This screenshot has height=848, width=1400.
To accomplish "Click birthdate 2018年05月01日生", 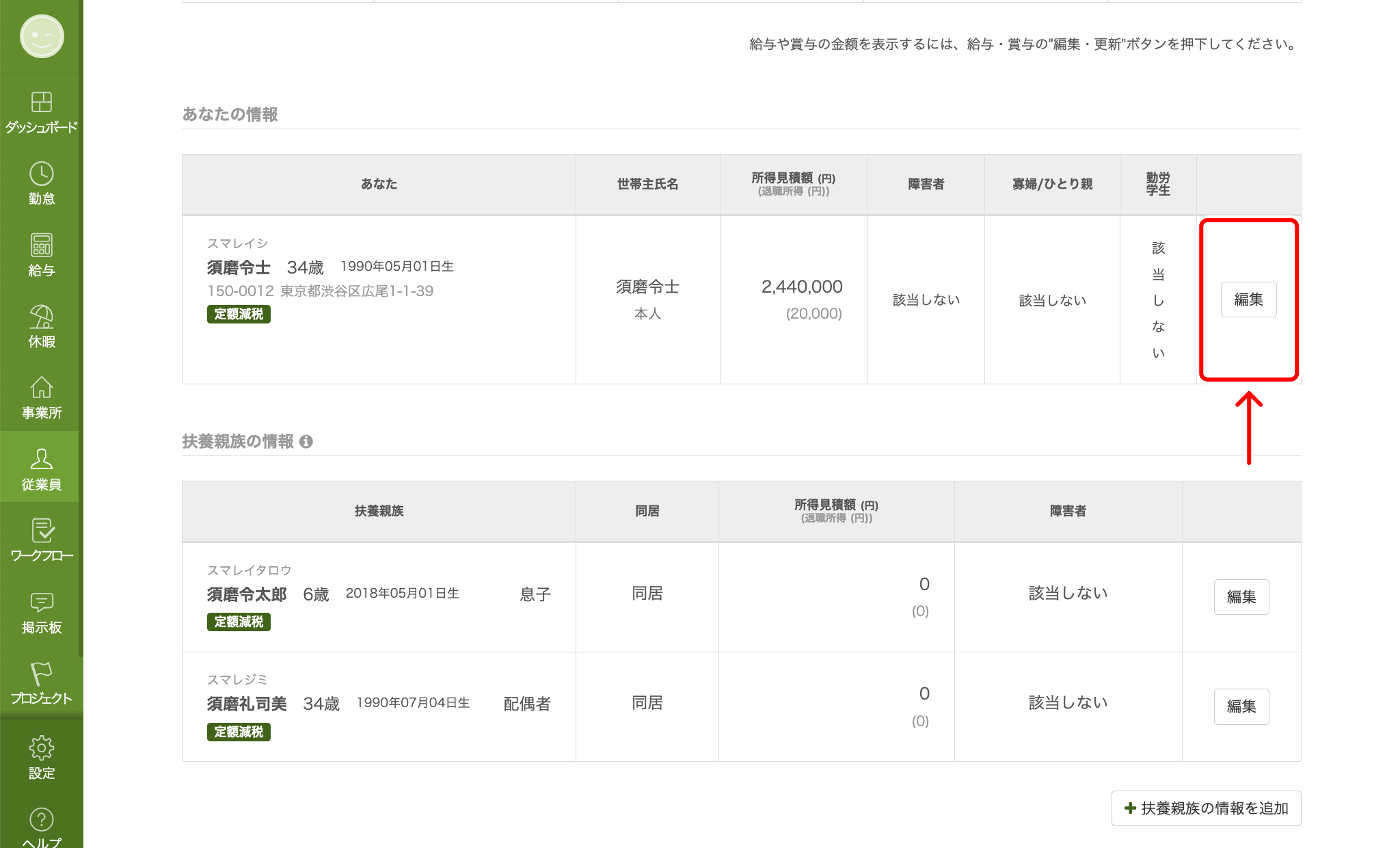I will pos(402,594).
